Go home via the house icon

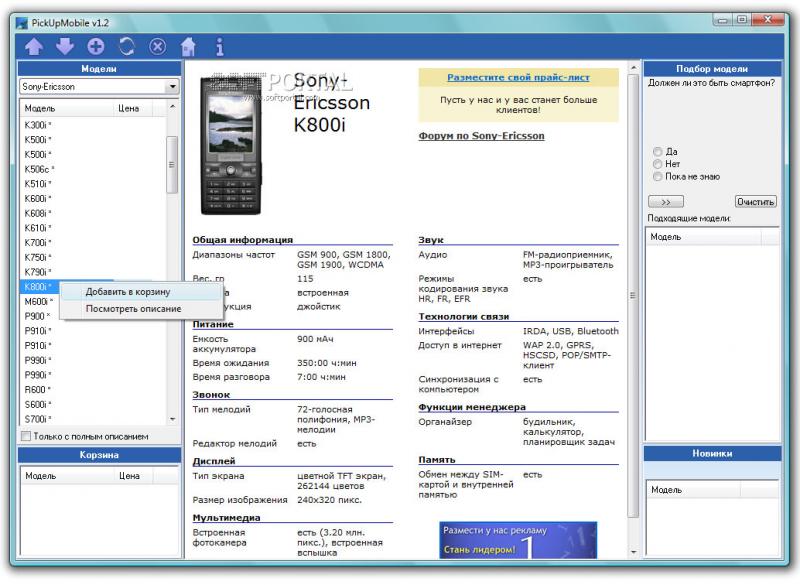click(188, 47)
